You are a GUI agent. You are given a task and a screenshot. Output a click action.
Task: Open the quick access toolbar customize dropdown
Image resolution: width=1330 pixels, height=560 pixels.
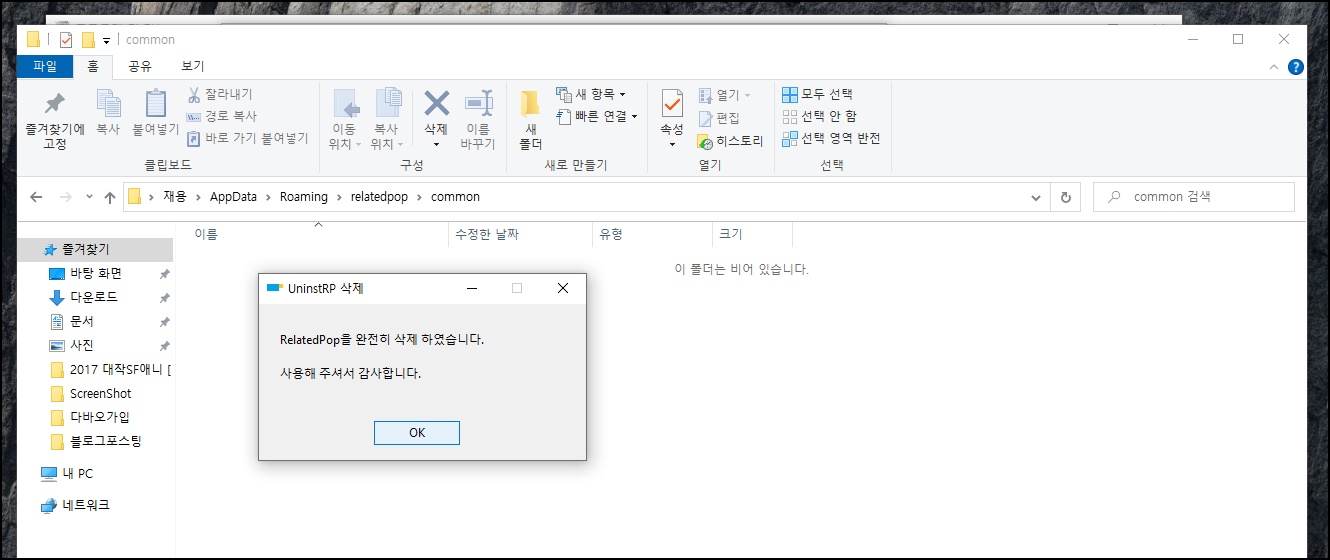106,41
